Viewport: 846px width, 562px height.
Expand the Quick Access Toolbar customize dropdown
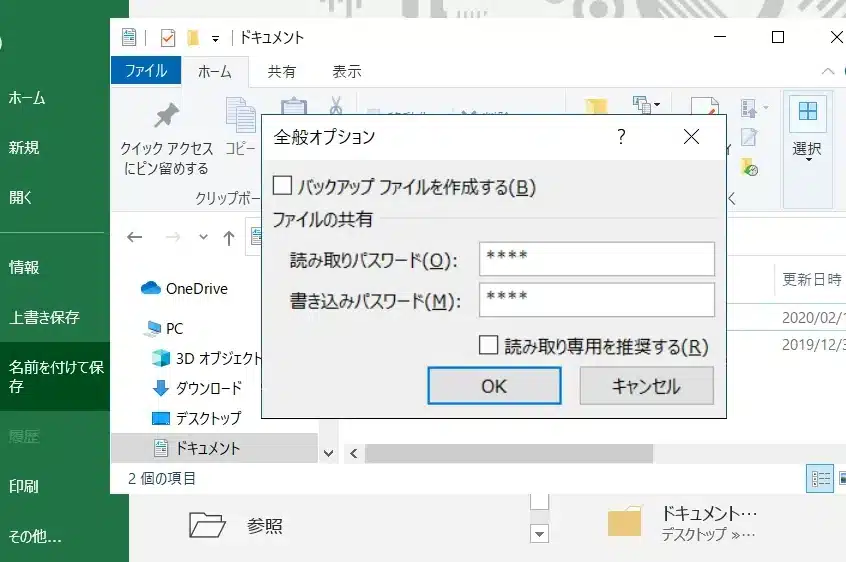[215, 38]
